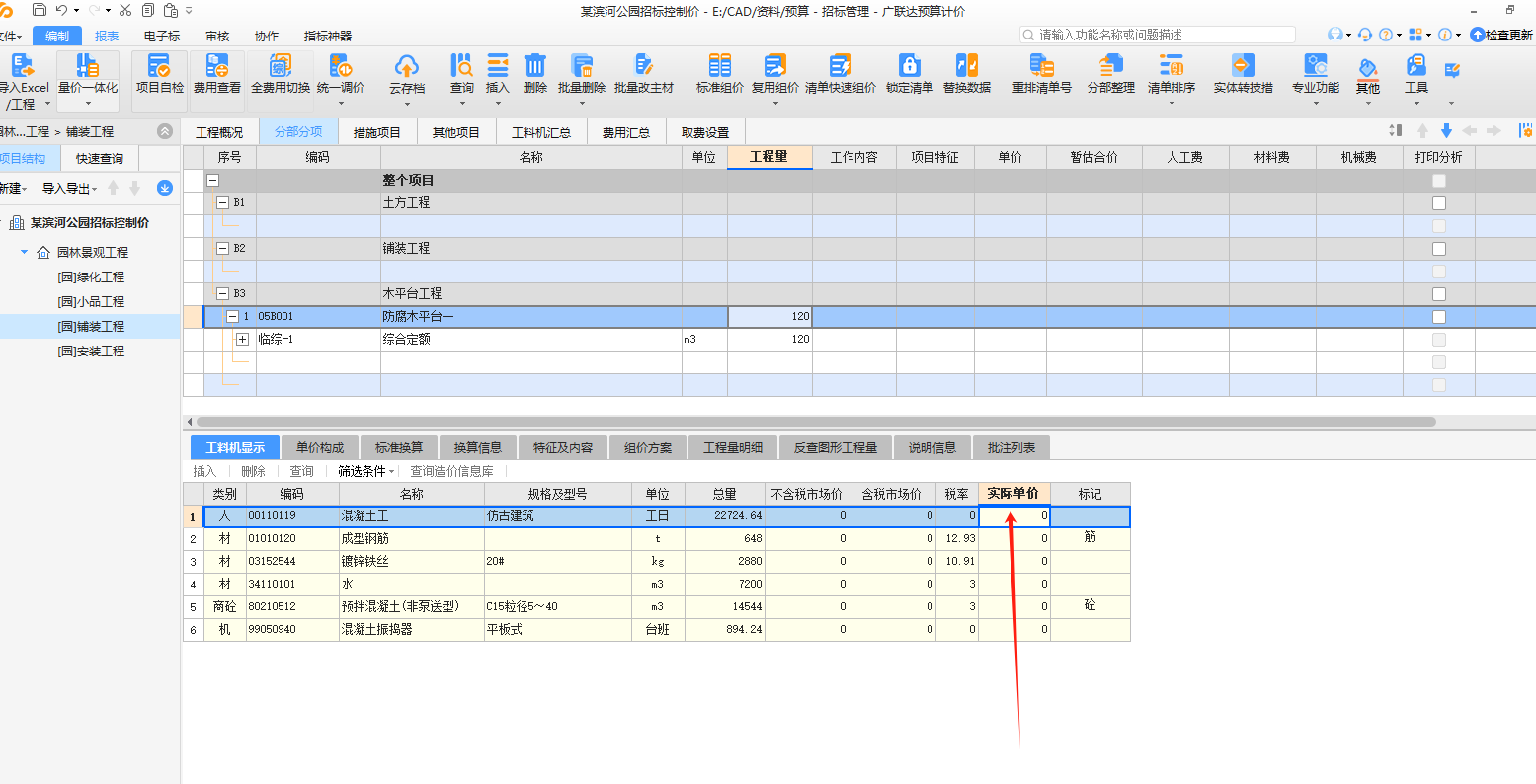Click the 分部整理 icon

click(x=1111, y=66)
